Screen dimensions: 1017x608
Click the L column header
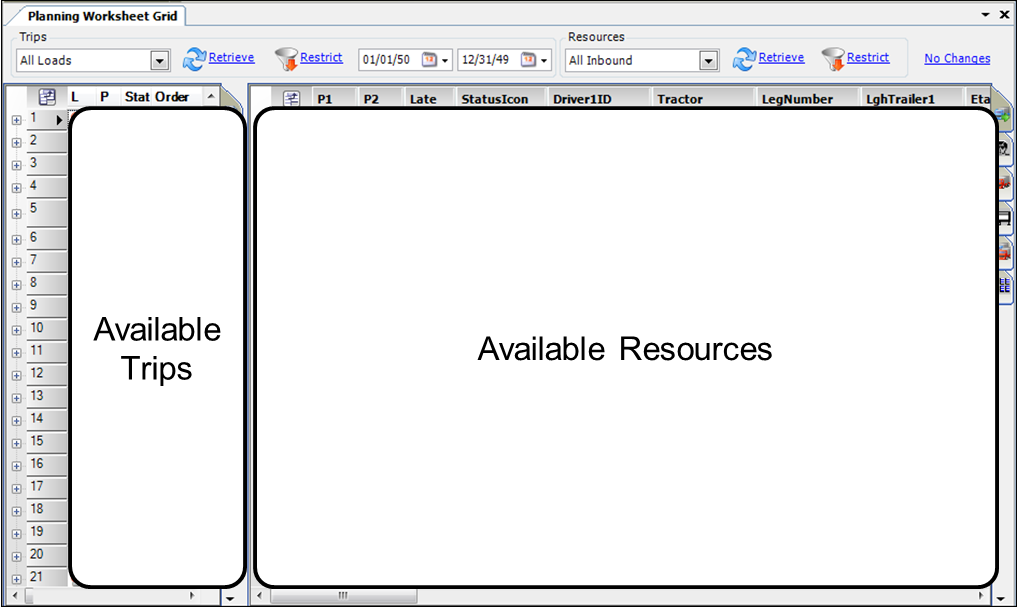pos(75,97)
